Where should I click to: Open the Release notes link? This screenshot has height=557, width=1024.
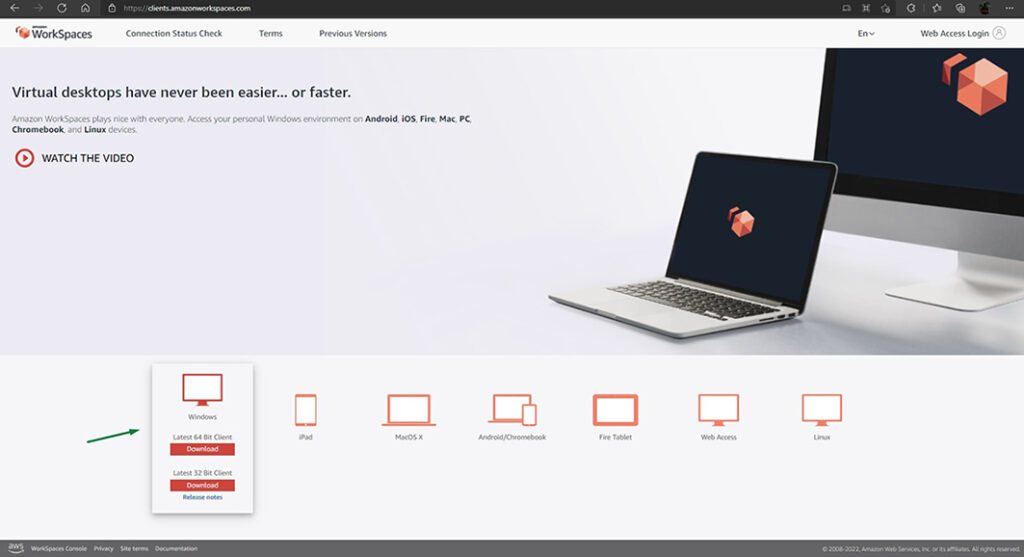click(x=202, y=497)
